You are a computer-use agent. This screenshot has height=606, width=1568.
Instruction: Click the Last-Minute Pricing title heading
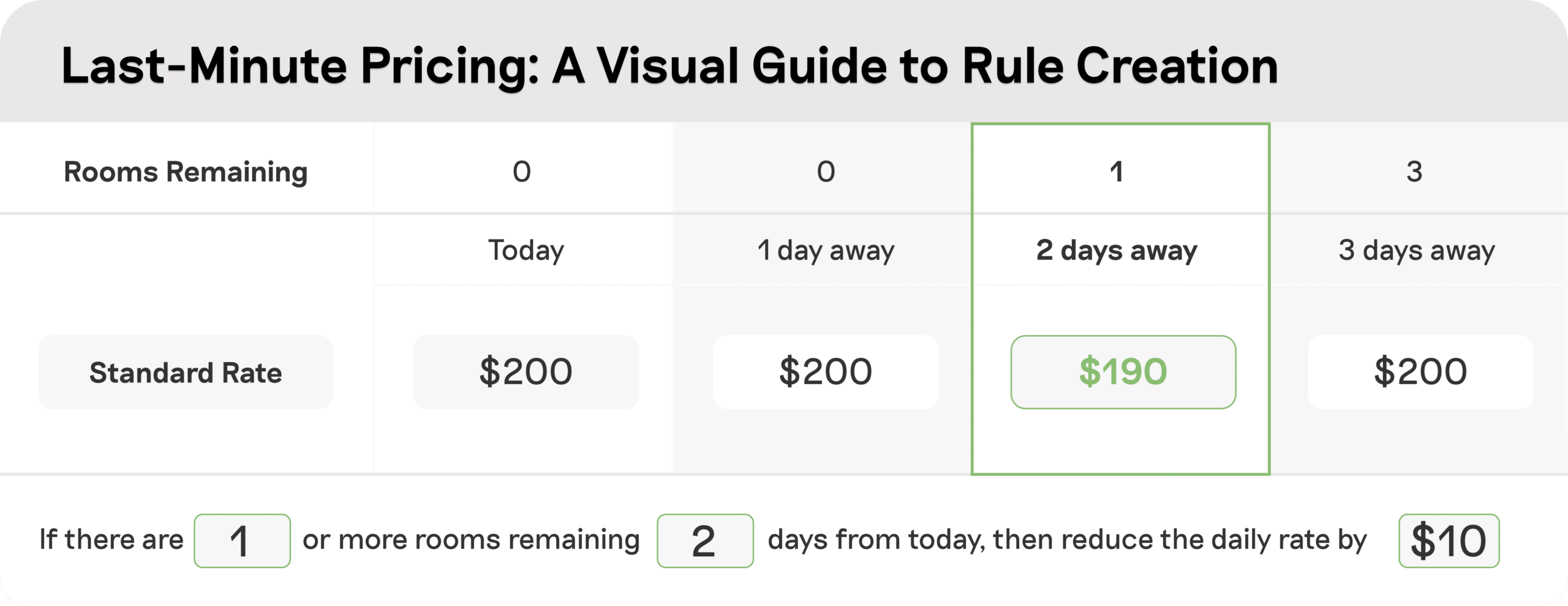(x=669, y=66)
